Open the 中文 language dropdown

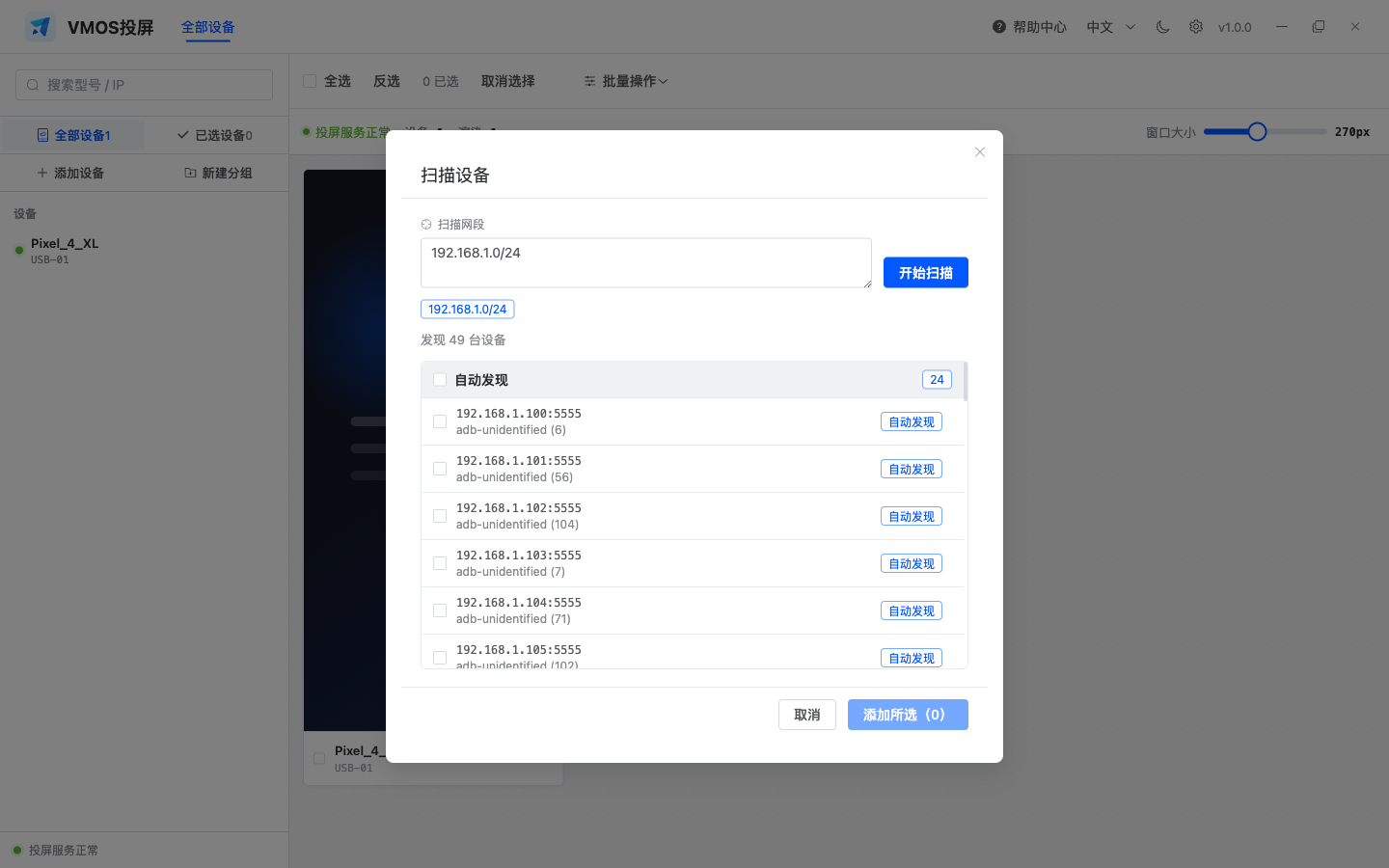[1111, 27]
